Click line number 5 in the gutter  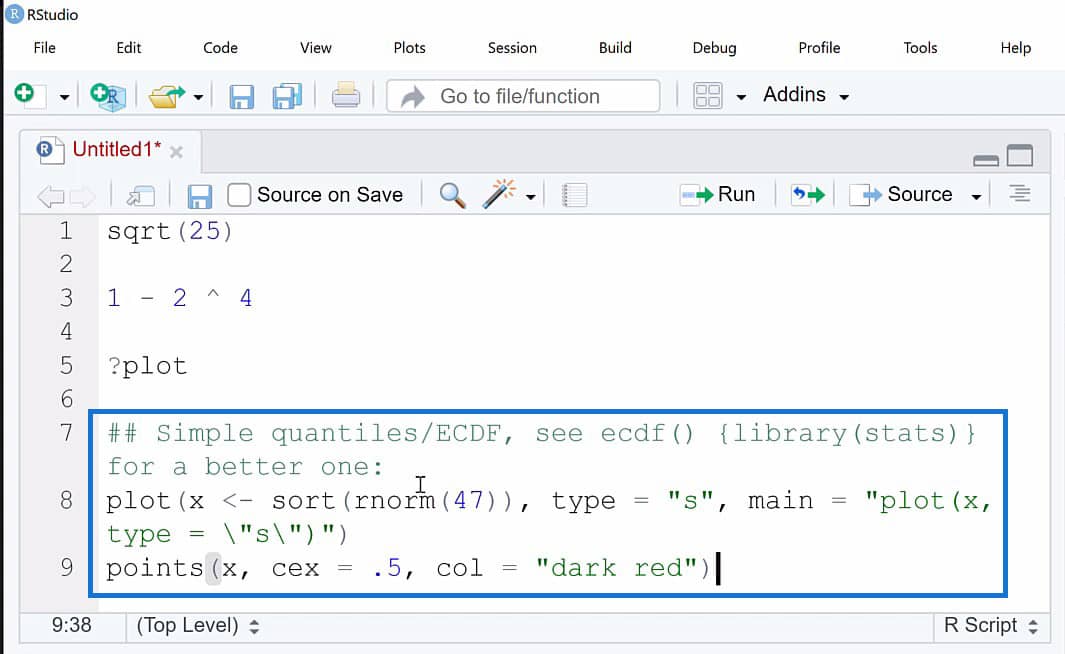tap(66, 366)
